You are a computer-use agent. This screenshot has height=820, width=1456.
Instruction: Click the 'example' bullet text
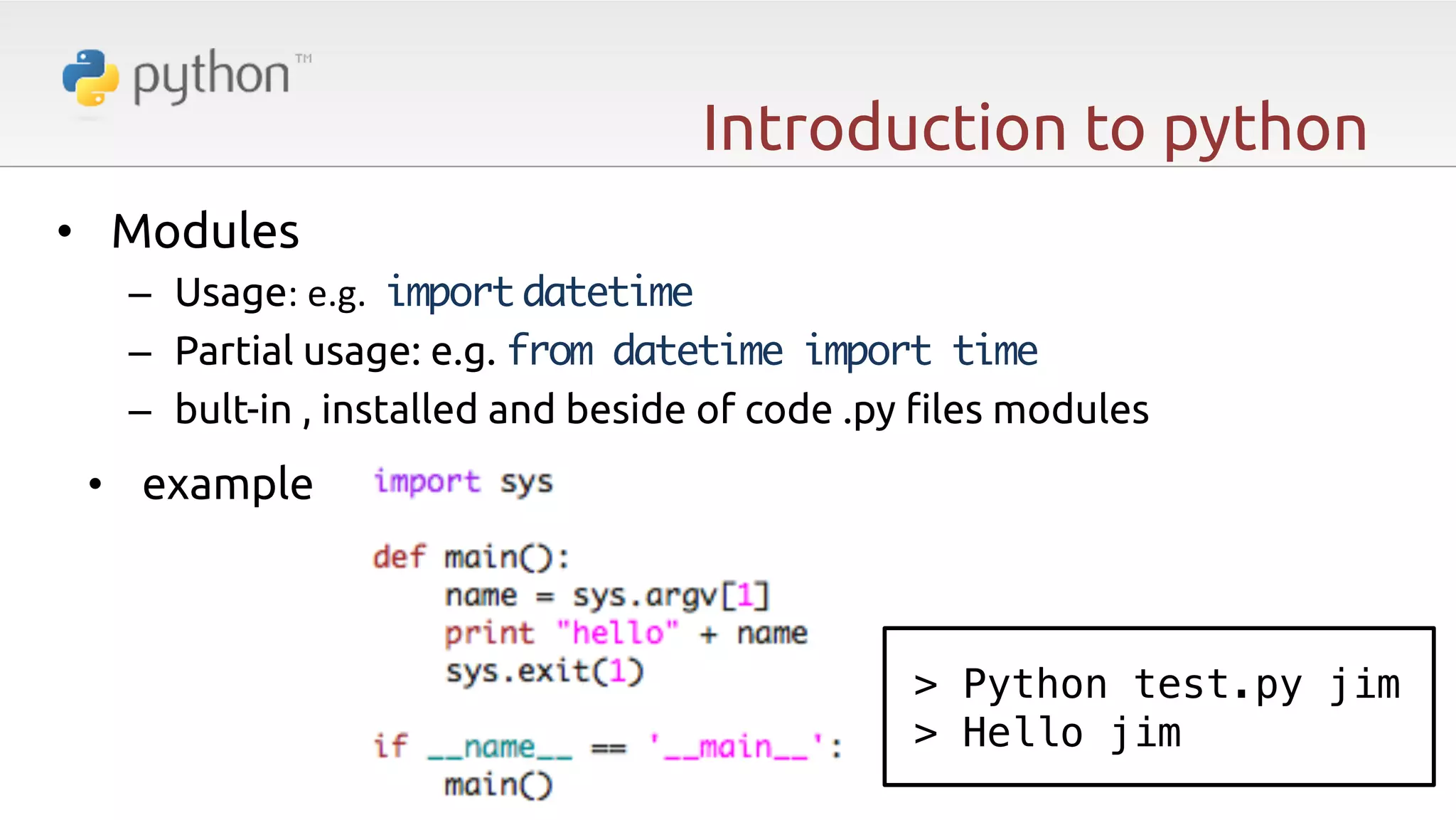(x=227, y=484)
